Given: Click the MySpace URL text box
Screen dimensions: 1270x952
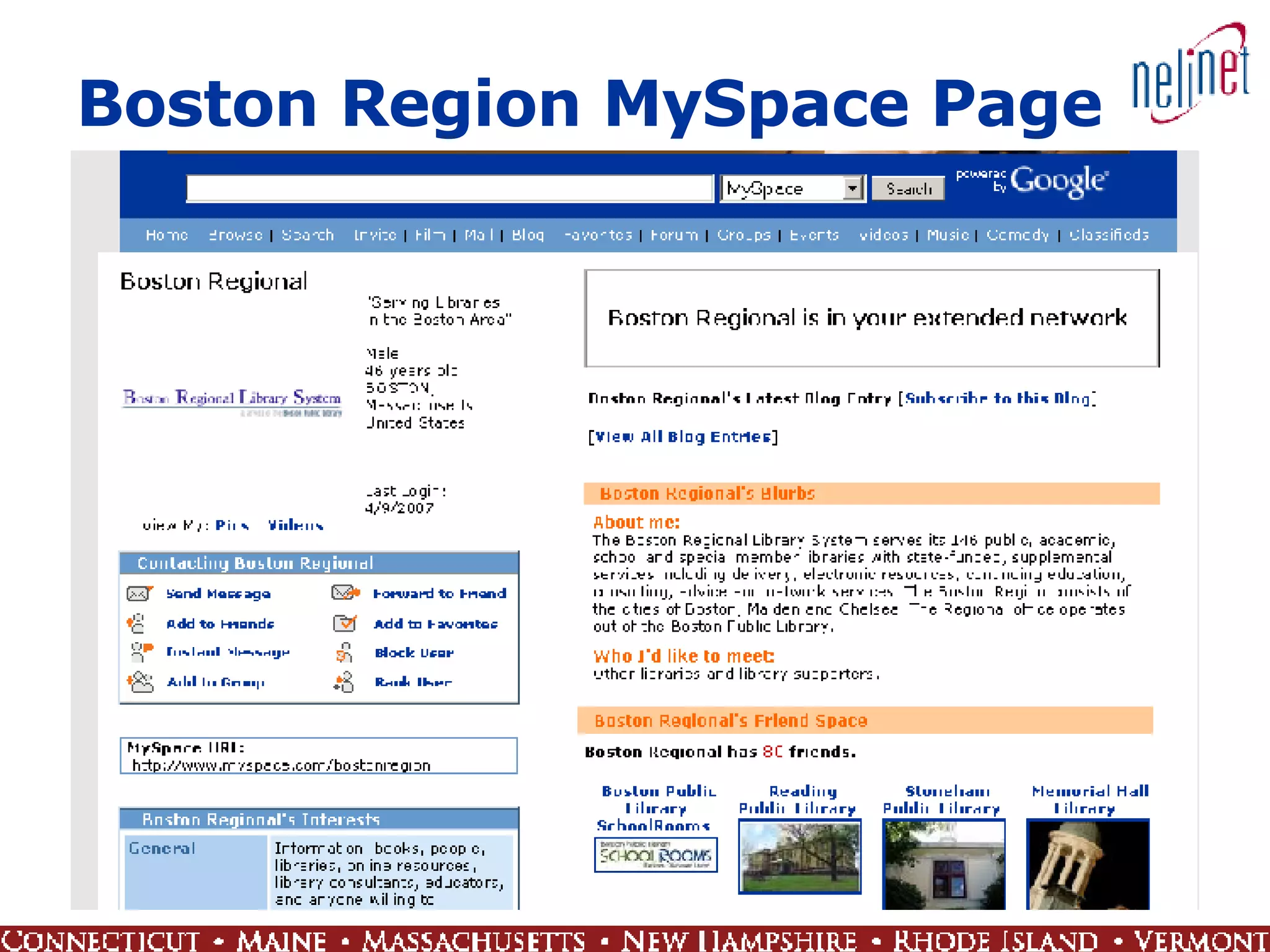Looking at the screenshot, I should (x=319, y=756).
